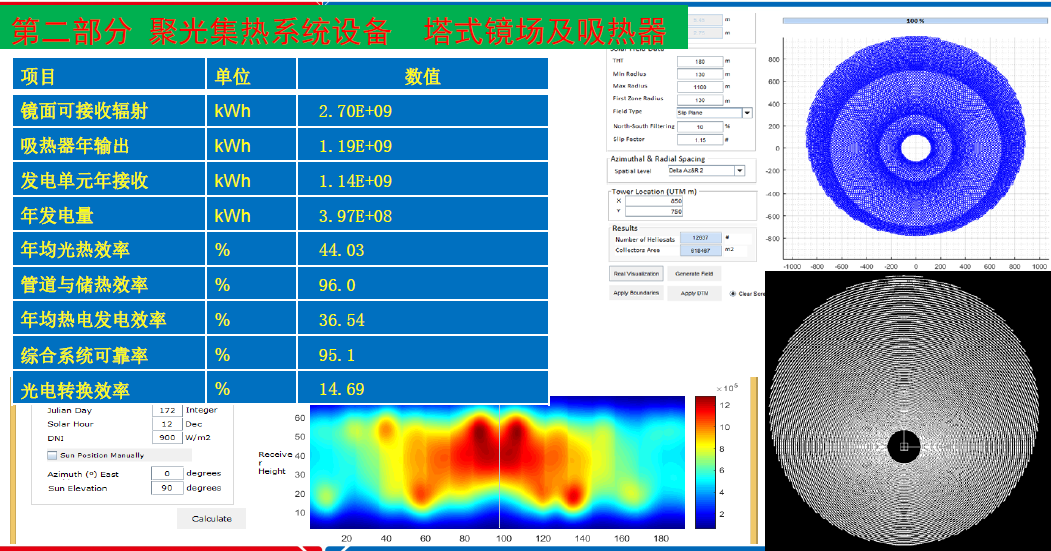Screen dimensions: 1051x551
Task: Click the 单位 column header
Action: coord(232,76)
